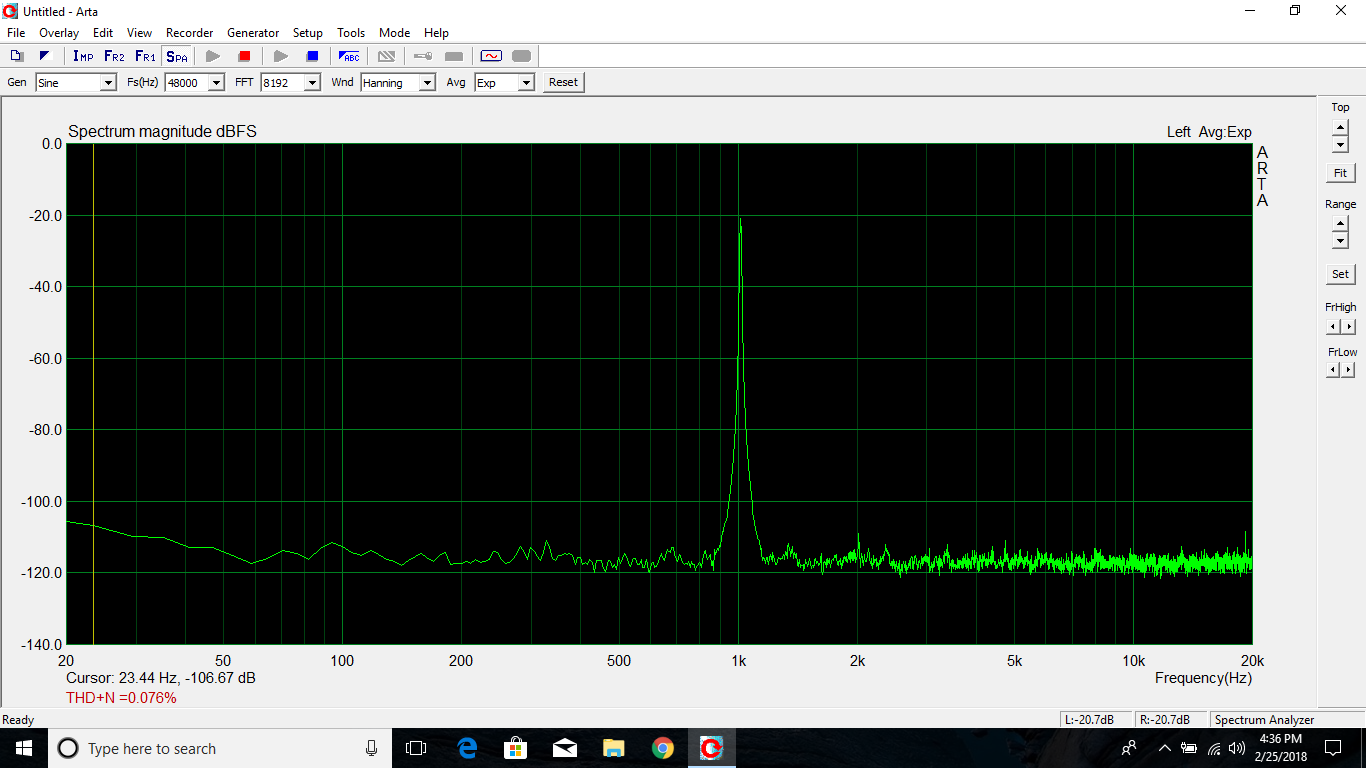This screenshot has height=768, width=1366.
Task: Click the grayed striped overlay icon
Action: click(x=386, y=56)
